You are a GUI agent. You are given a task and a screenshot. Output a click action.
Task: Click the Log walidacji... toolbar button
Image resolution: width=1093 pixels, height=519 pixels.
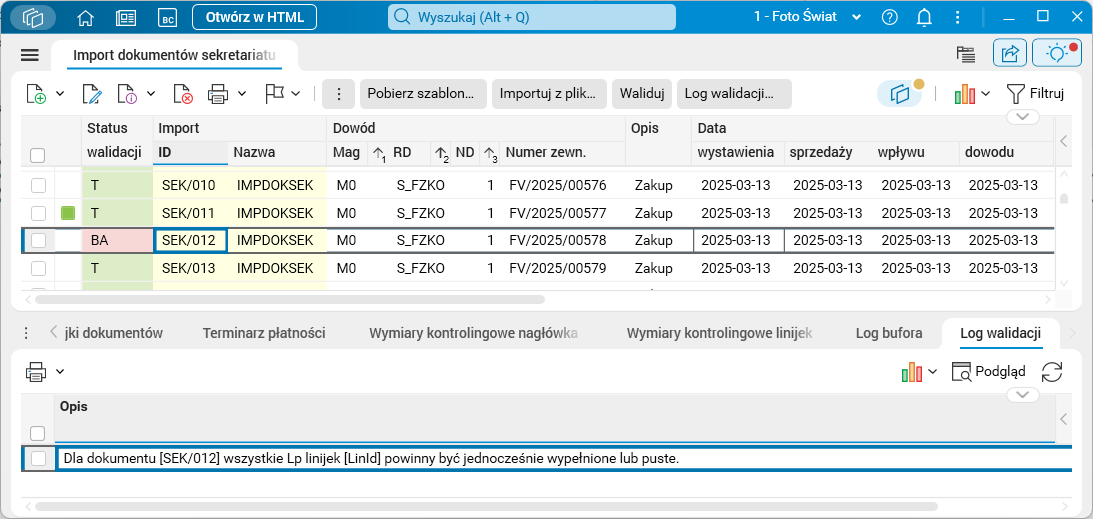click(734, 94)
